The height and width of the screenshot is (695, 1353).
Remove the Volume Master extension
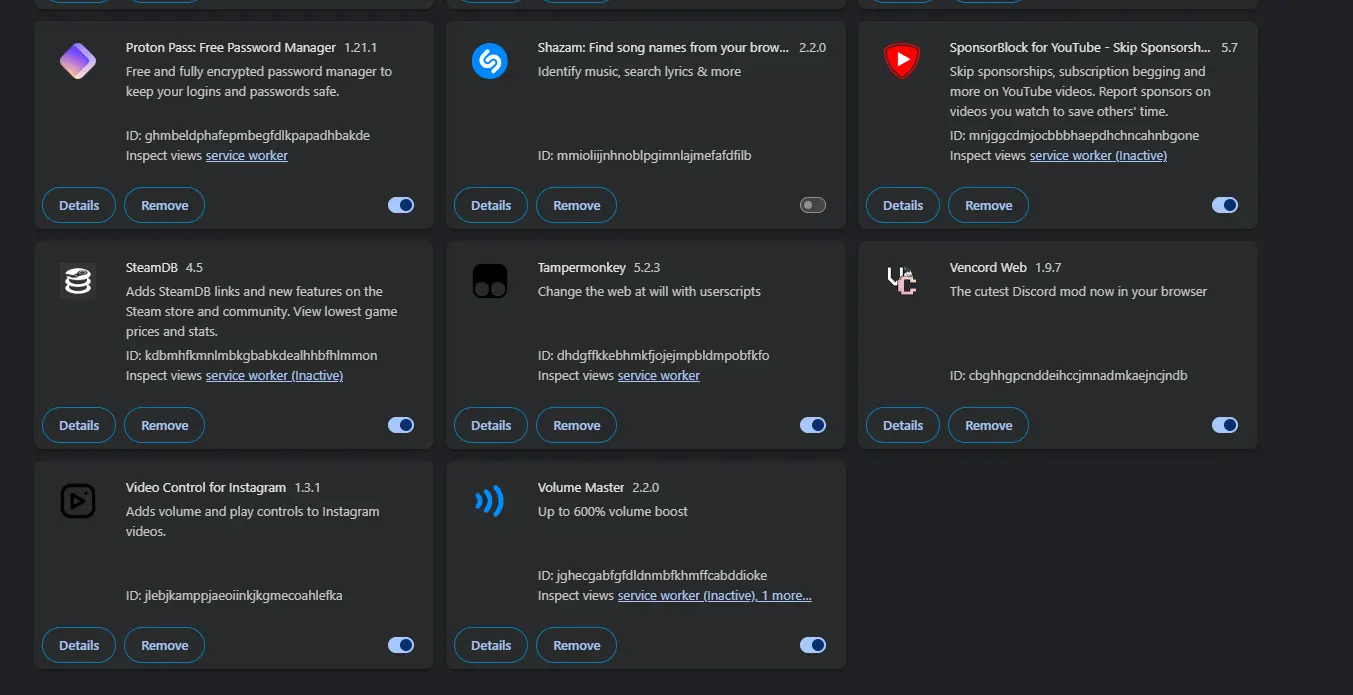577,645
